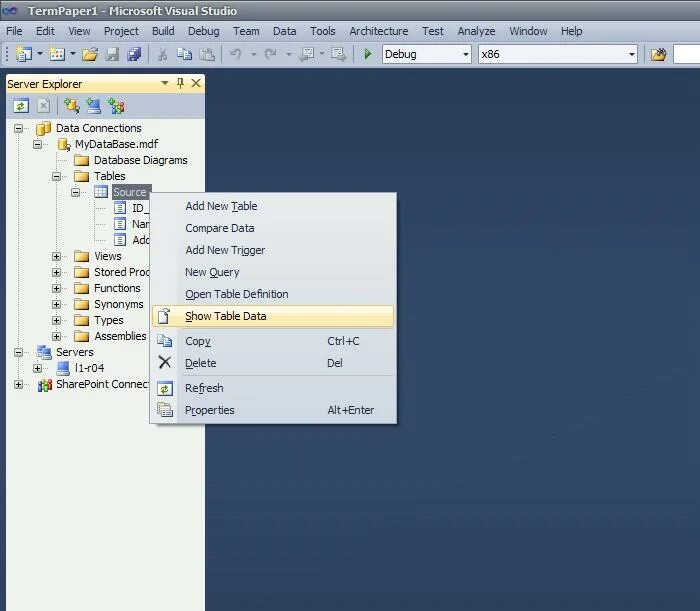Screen dimensions: 700x611
Task: Click the Save floppy disk icon
Action: [x=112, y=54]
